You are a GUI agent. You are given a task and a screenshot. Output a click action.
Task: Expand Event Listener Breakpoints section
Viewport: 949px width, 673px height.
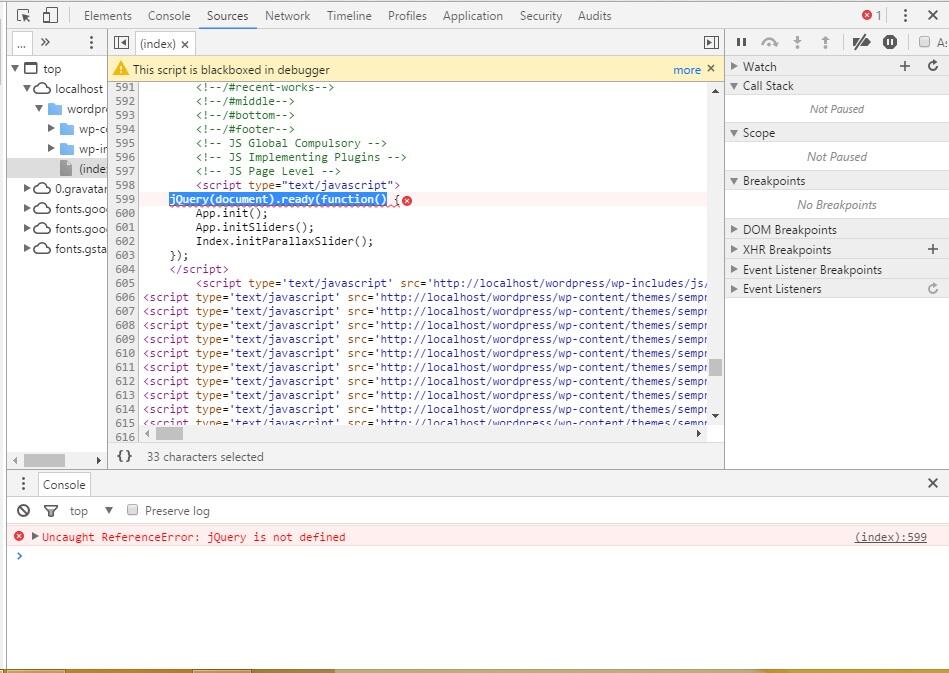[734, 269]
